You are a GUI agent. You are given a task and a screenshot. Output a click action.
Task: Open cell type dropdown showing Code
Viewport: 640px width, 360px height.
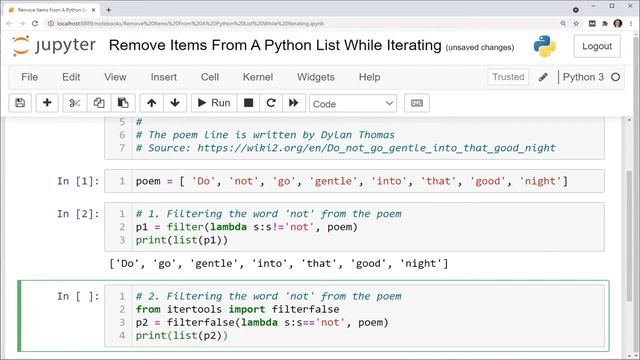coord(353,104)
